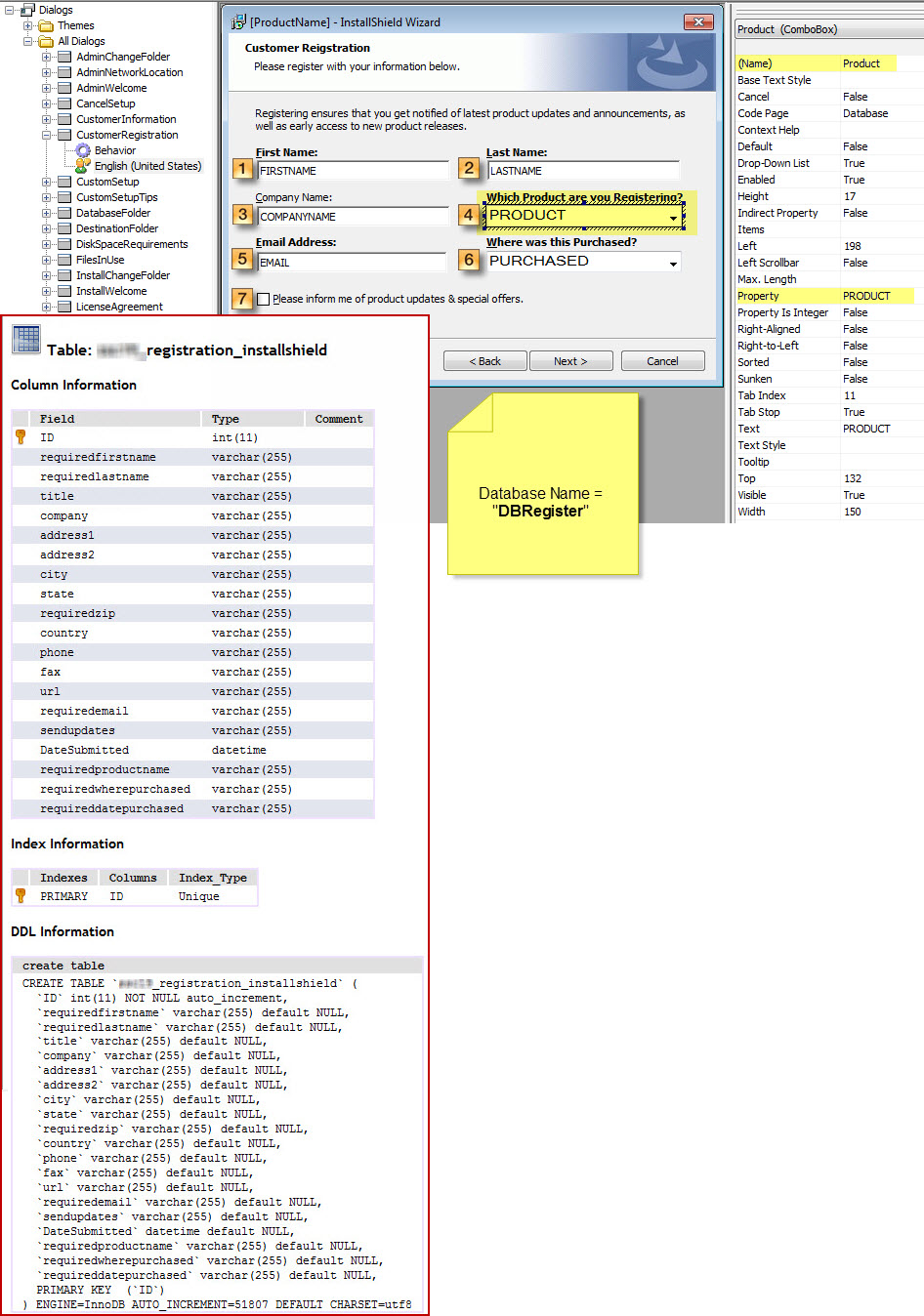
Task: Check the product updates and special offers box
Action: pos(264,299)
